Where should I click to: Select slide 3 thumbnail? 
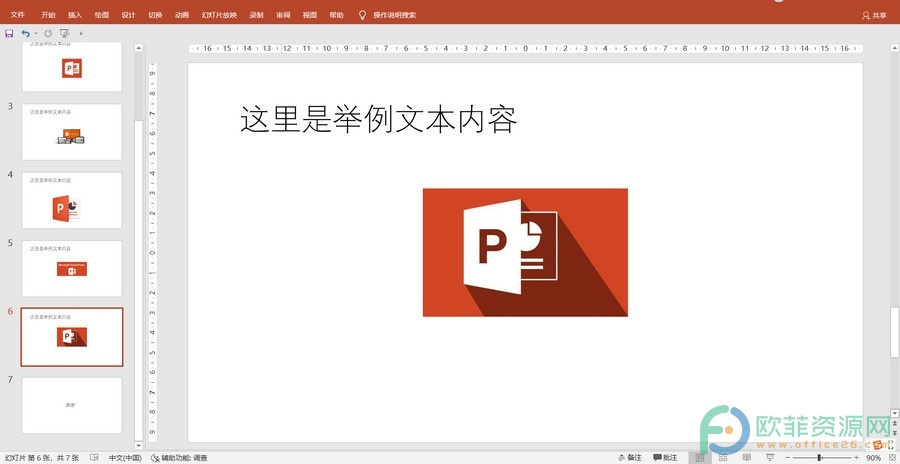tap(72, 132)
